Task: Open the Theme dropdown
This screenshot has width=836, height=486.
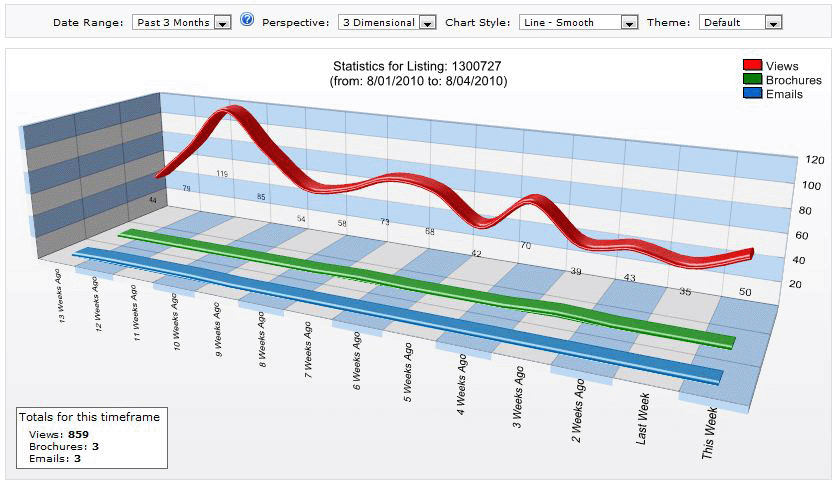Action: point(740,22)
